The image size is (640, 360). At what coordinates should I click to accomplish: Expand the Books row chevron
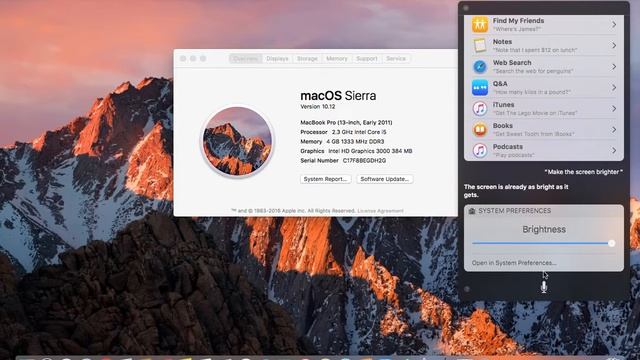pyautogui.click(x=614, y=130)
